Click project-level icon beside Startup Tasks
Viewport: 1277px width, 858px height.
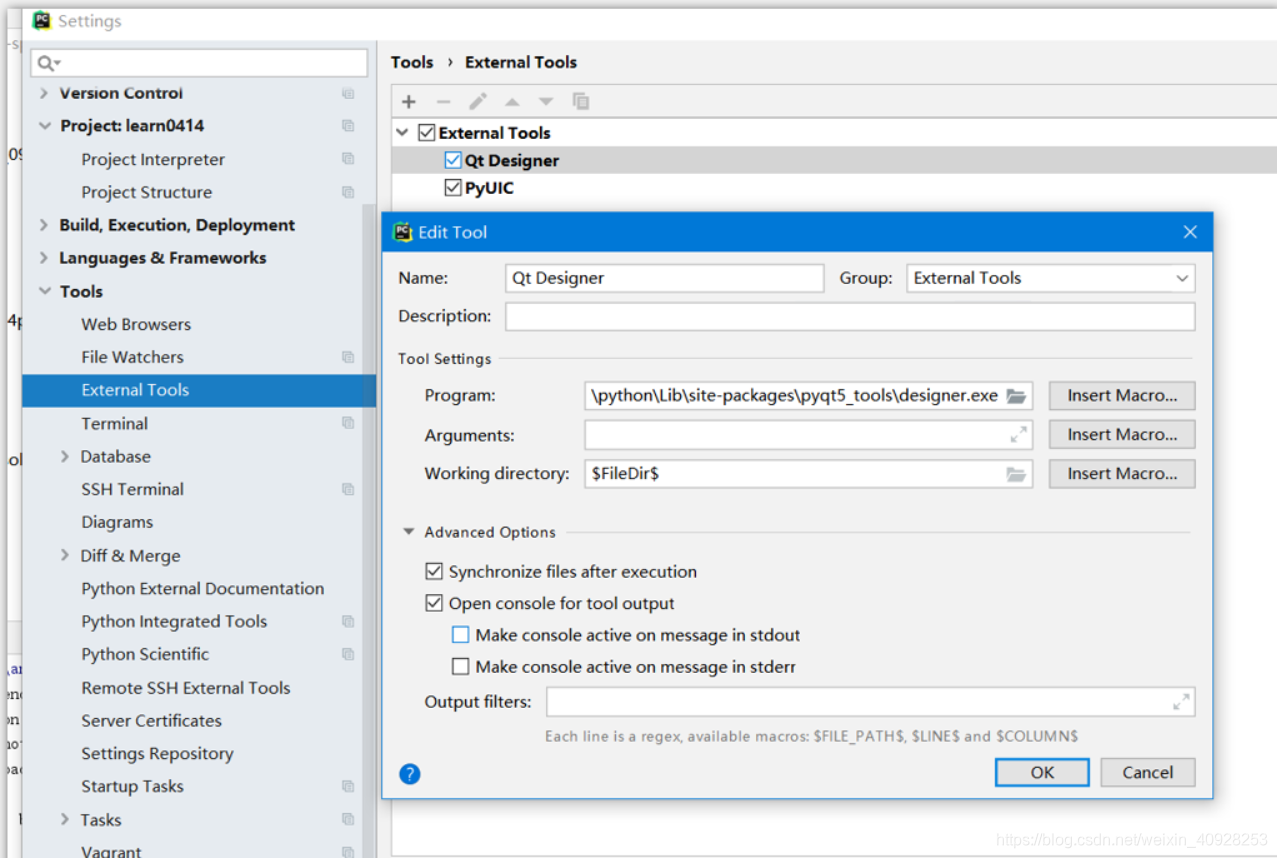tap(348, 786)
